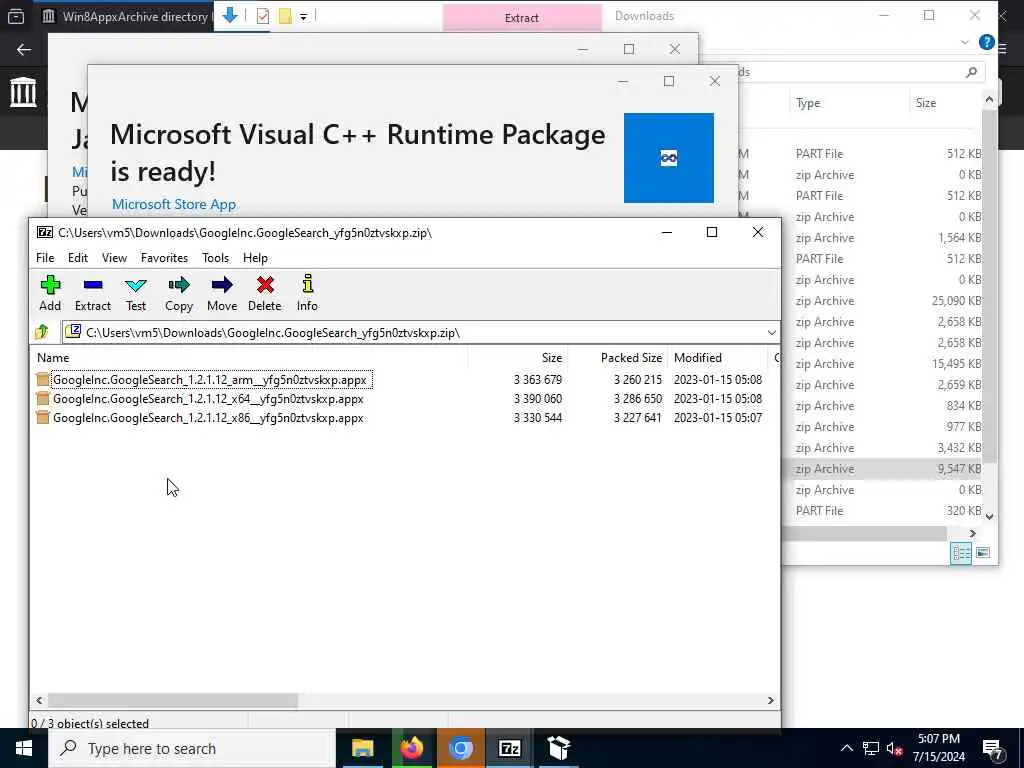This screenshot has height=768, width=1024.
Task: Click the red Delete icon
Action: 264,293
